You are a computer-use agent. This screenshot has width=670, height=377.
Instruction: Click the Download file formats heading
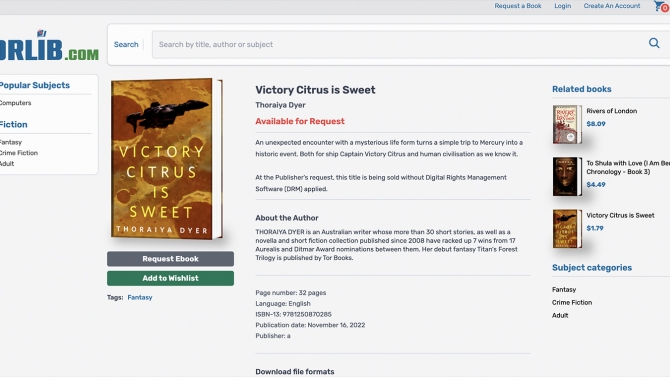[x=295, y=372]
